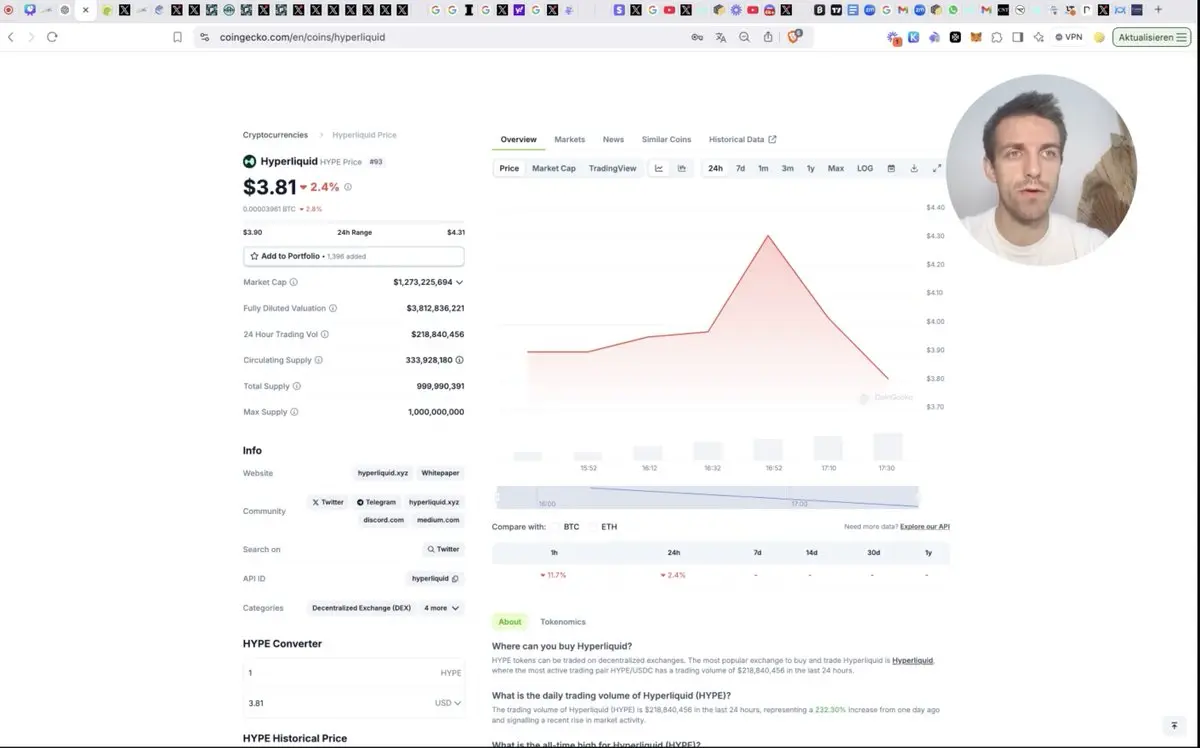The width and height of the screenshot is (1200, 748).
Task: Reload the CoinGecko page
Action: pyautogui.click(x=52, y=37)
